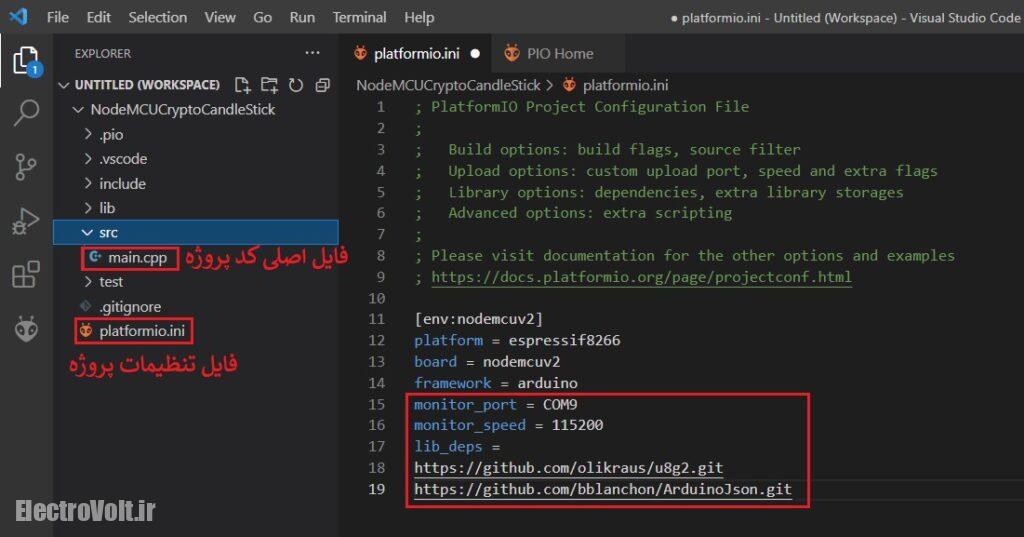Expand the .pio folder
The height and width of the screenshot is (537, 1024).
coord(111,134)
